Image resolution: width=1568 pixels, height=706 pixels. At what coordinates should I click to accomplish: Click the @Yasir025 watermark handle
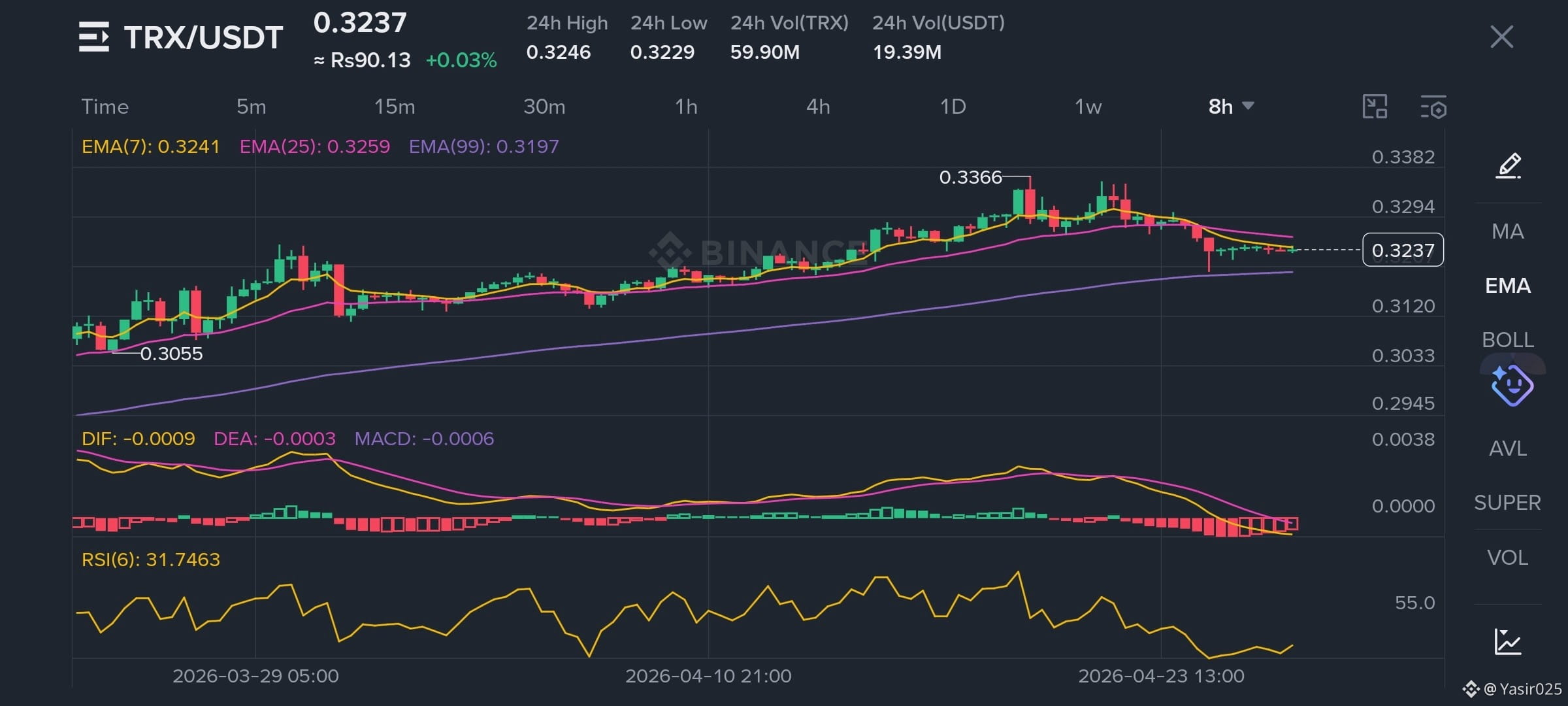click(1522, 689)
